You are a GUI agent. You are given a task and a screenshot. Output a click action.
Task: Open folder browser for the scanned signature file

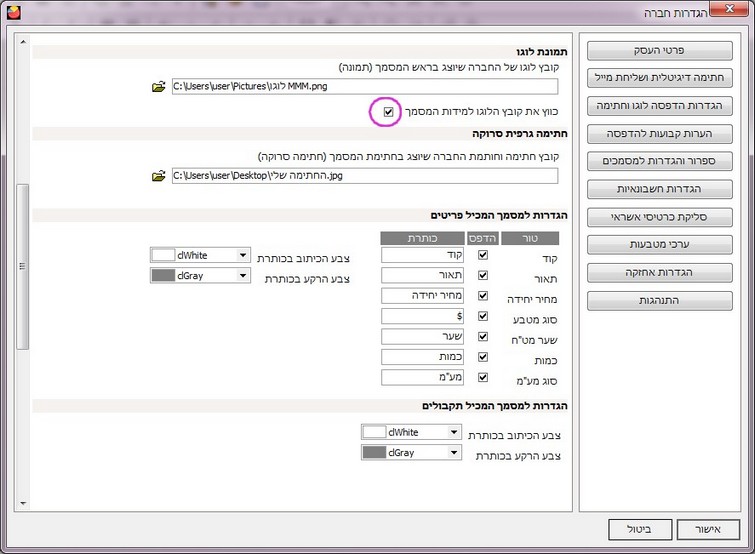click(x=157, y=176)
